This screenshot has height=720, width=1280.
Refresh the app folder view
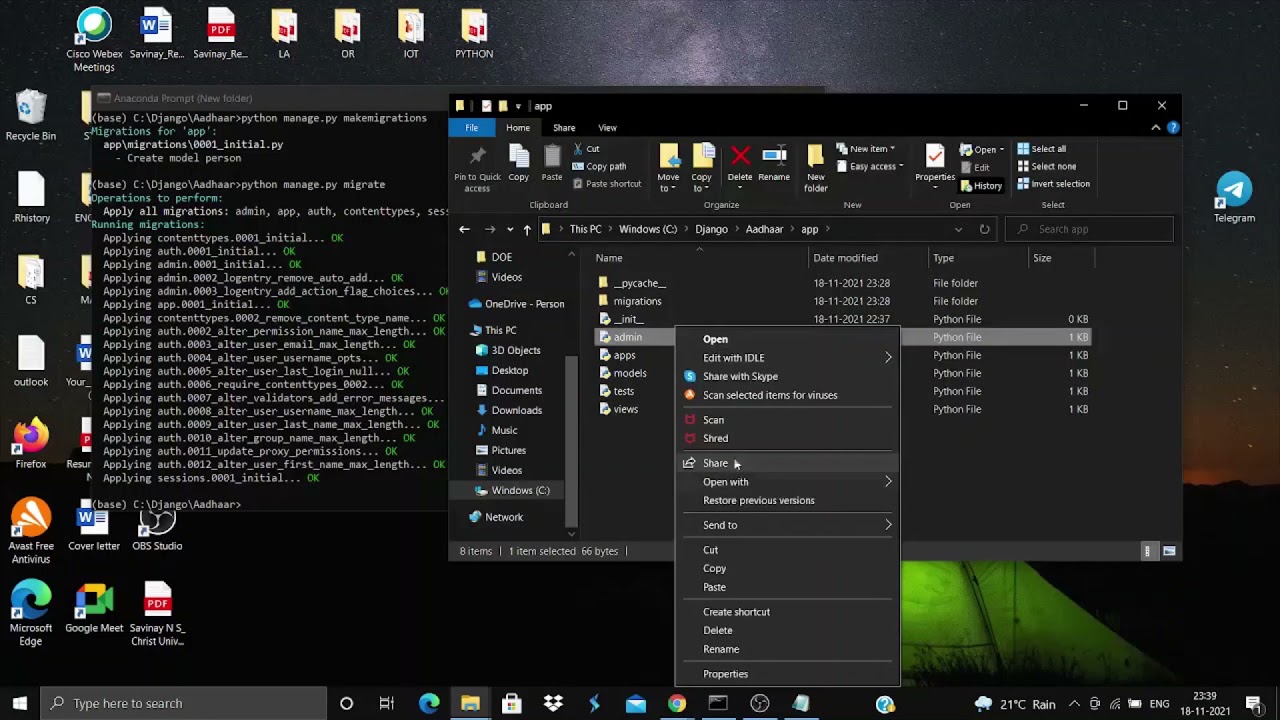click(984, 229)
